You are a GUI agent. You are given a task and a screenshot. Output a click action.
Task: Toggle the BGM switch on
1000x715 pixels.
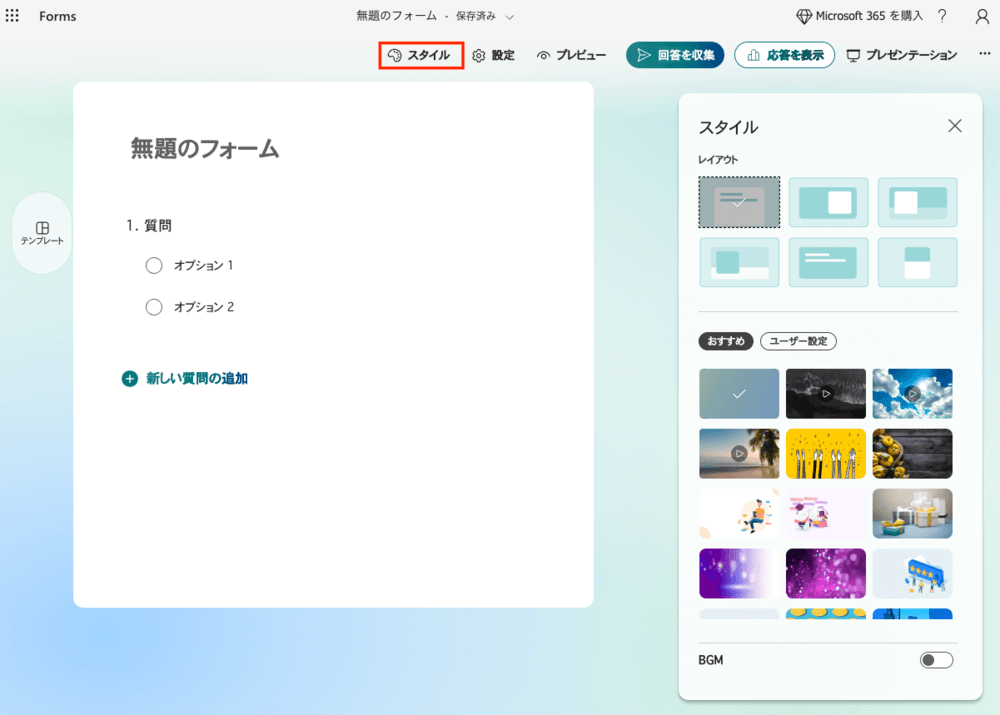pyautogui.click(x=936, y=660)
